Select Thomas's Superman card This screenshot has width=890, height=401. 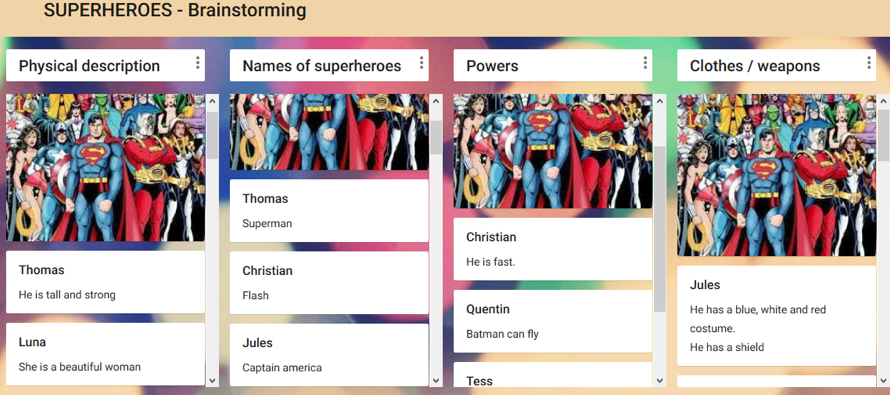pos(329,210)
